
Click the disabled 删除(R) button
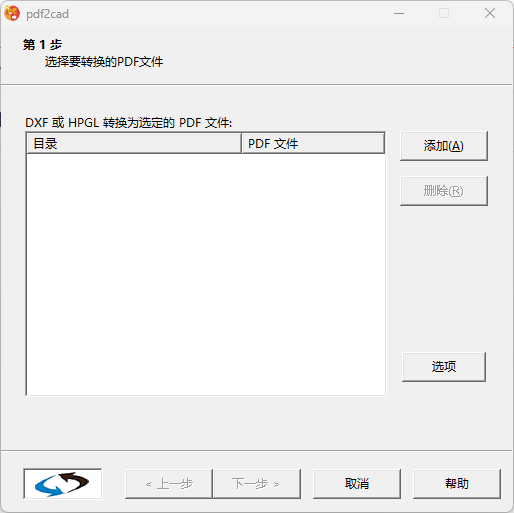click(444, 191)
